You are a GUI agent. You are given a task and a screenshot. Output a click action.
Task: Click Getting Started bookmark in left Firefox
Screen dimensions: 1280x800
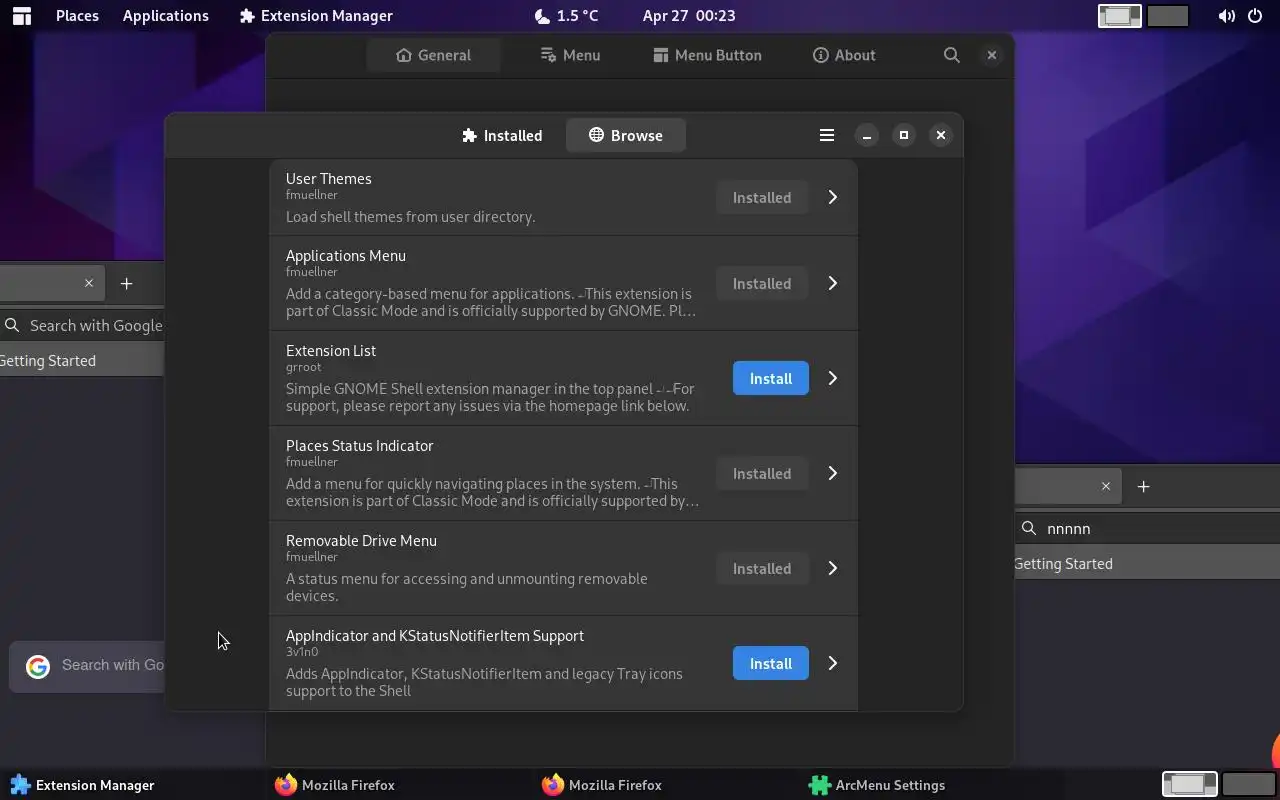(48, 360)
